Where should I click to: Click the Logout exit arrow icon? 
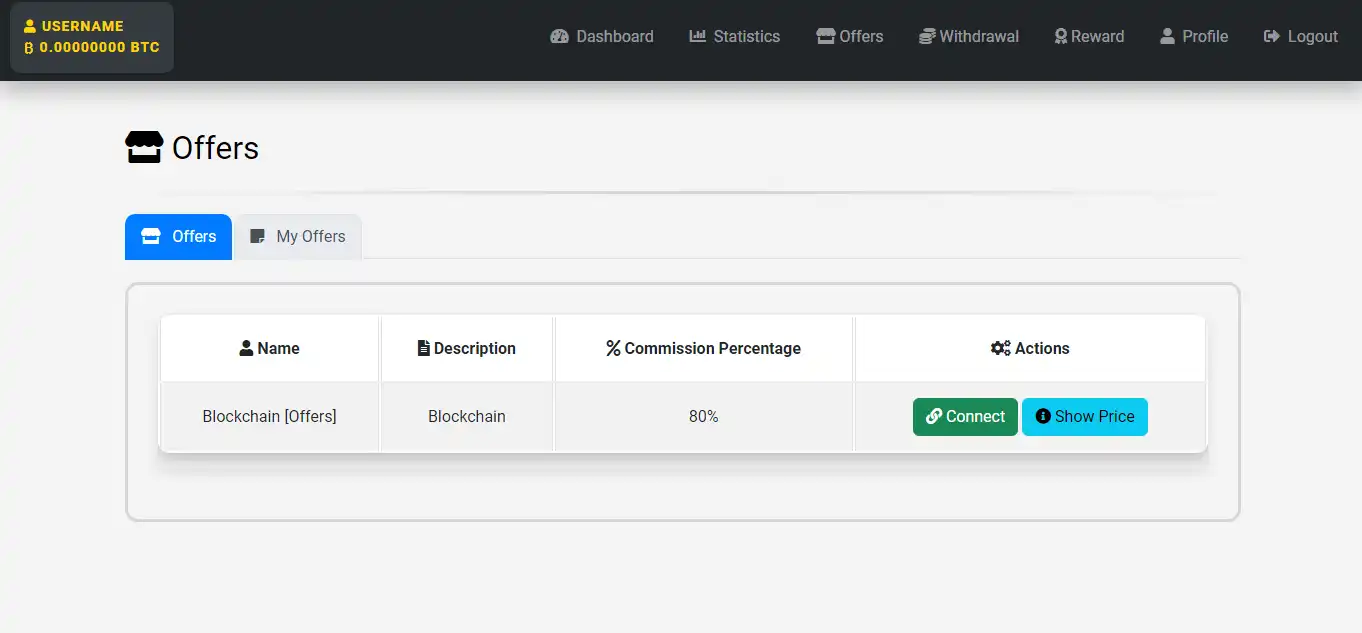pos(1272,37)
